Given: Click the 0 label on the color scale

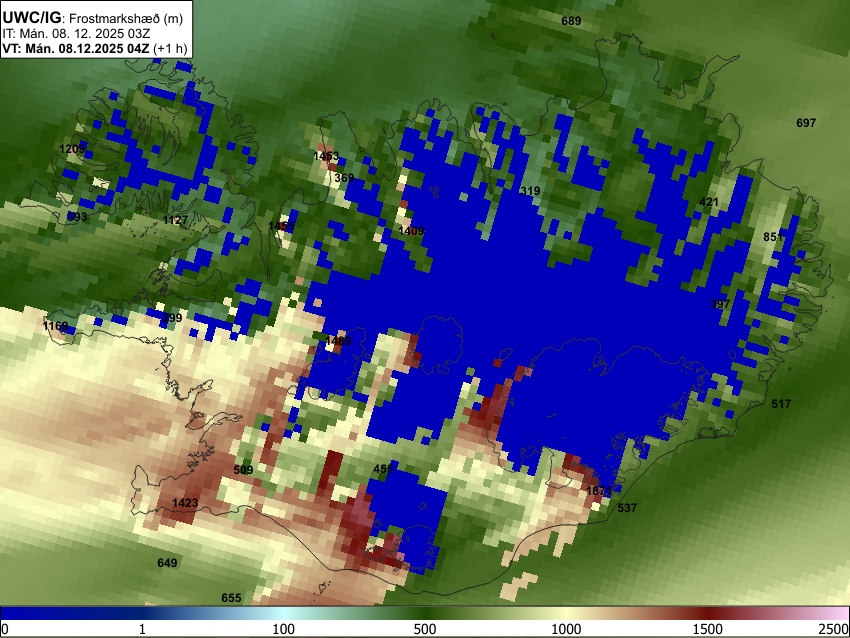Looking at the screenshot, I should 5,629.
